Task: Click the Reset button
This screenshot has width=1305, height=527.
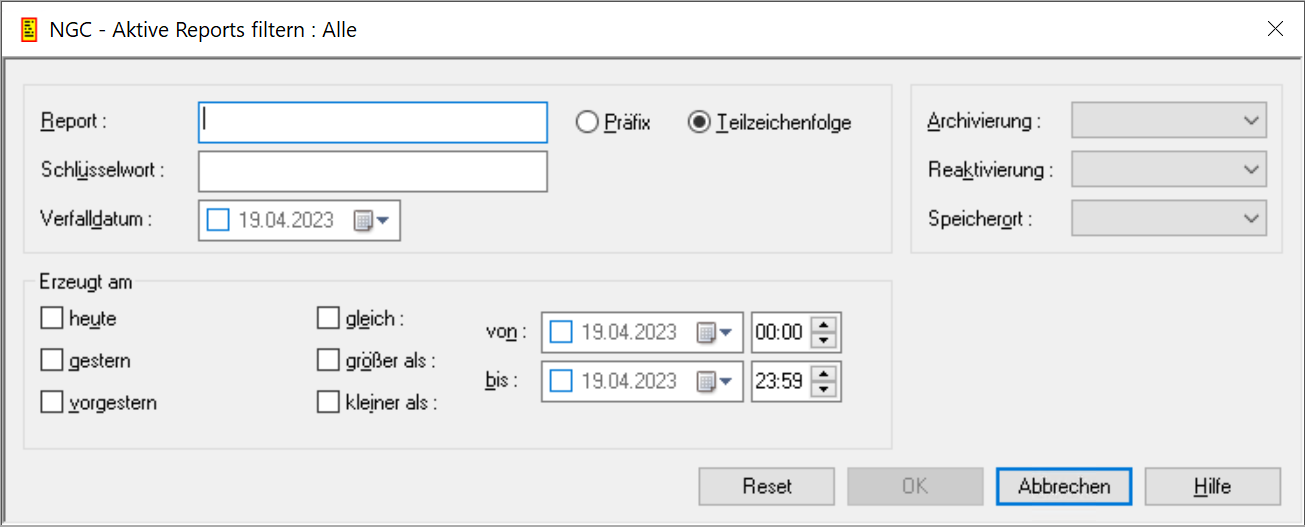Action: tap(767, 487)
